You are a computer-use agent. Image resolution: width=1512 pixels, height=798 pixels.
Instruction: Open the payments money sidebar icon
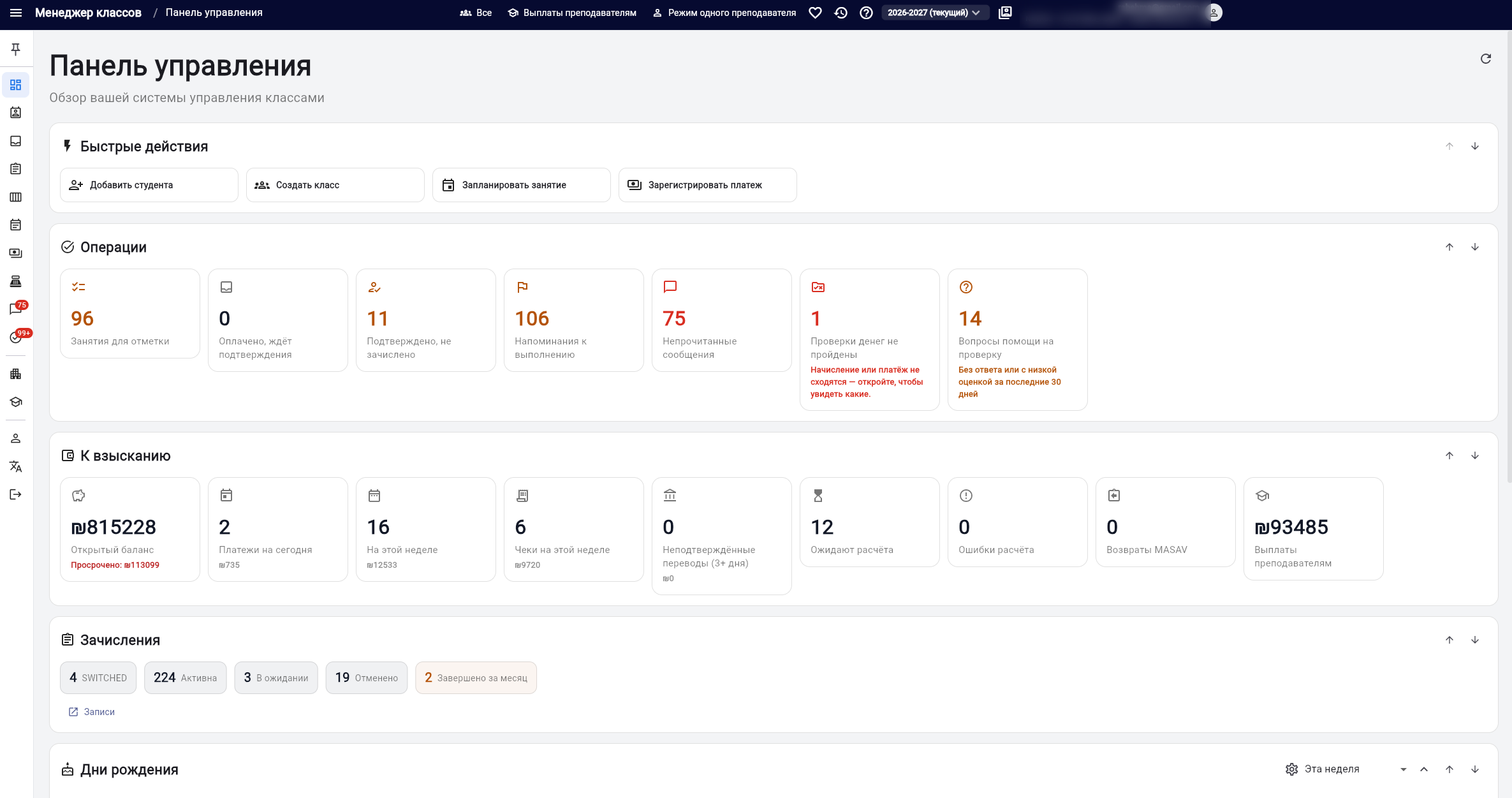(x=16, y=253)
